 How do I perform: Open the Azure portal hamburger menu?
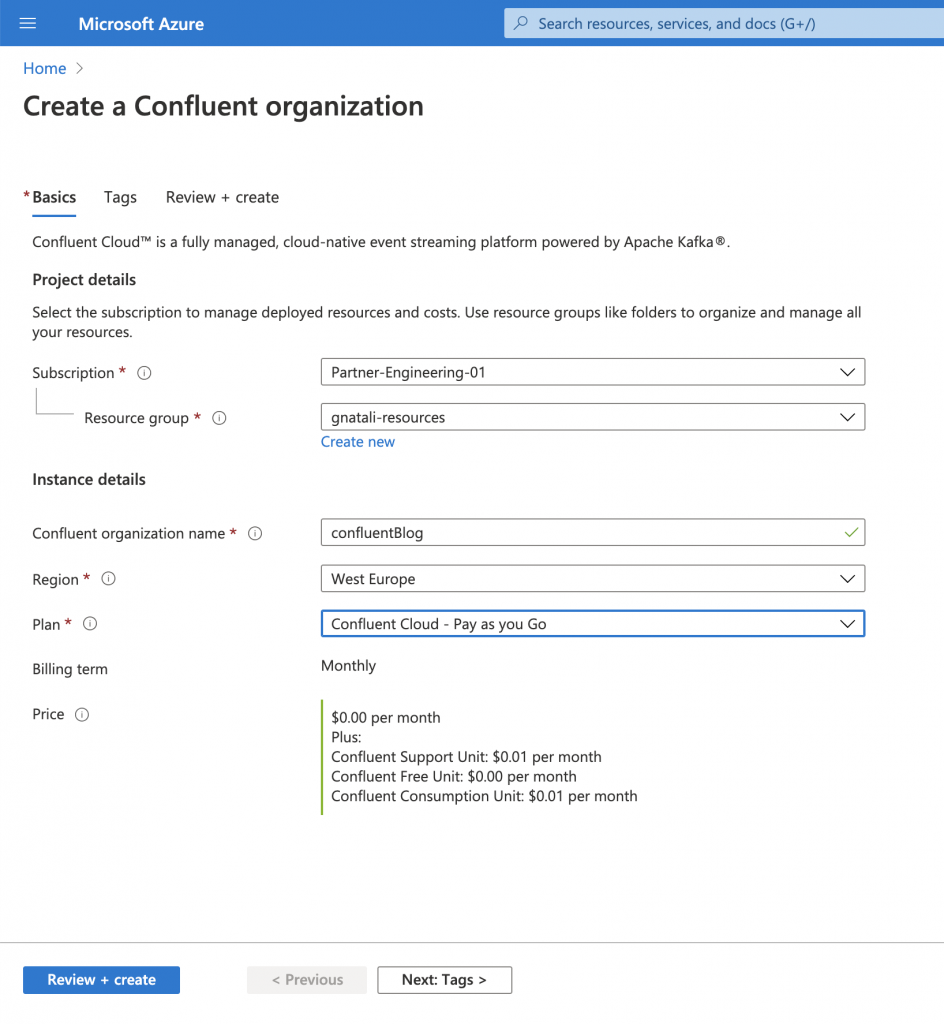[27, 23]
